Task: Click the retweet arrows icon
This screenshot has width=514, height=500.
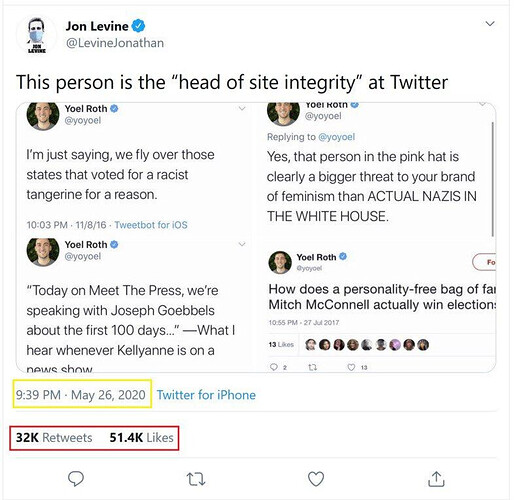Action: 196,479
